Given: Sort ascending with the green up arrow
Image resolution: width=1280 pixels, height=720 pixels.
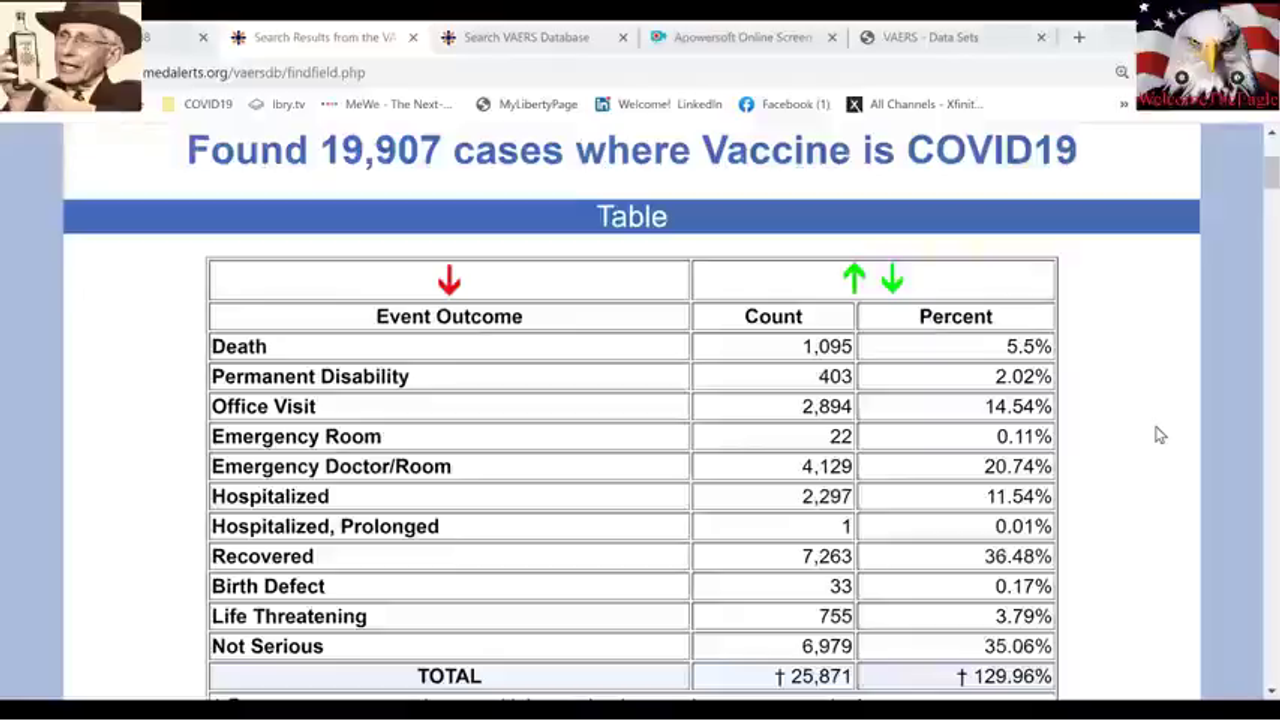Looking at the screenshot, I should (x=853, y=279).
